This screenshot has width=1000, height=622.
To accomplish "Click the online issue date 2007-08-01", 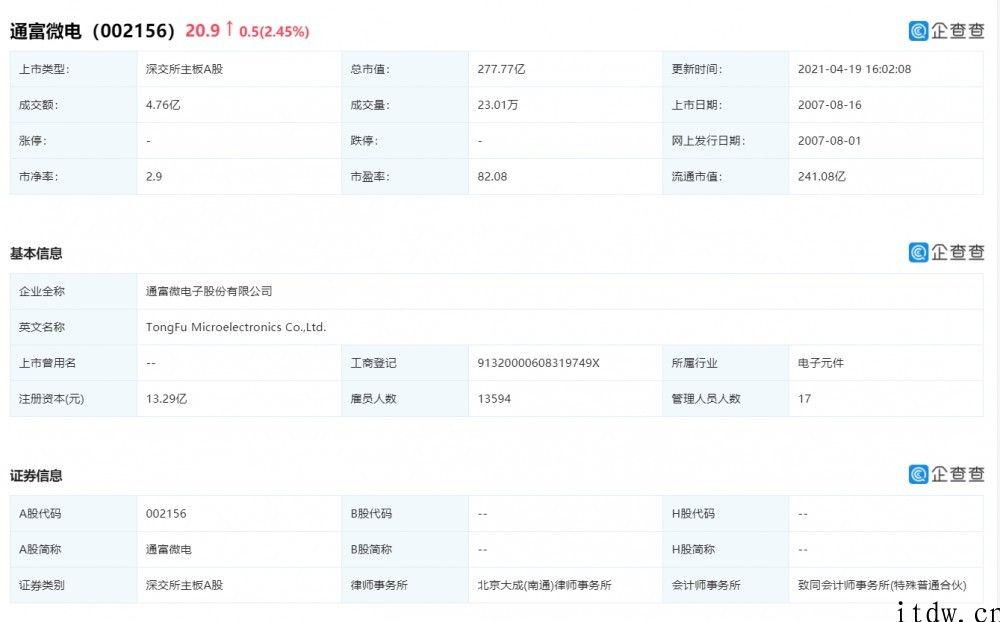I will [x=829, y=140].
